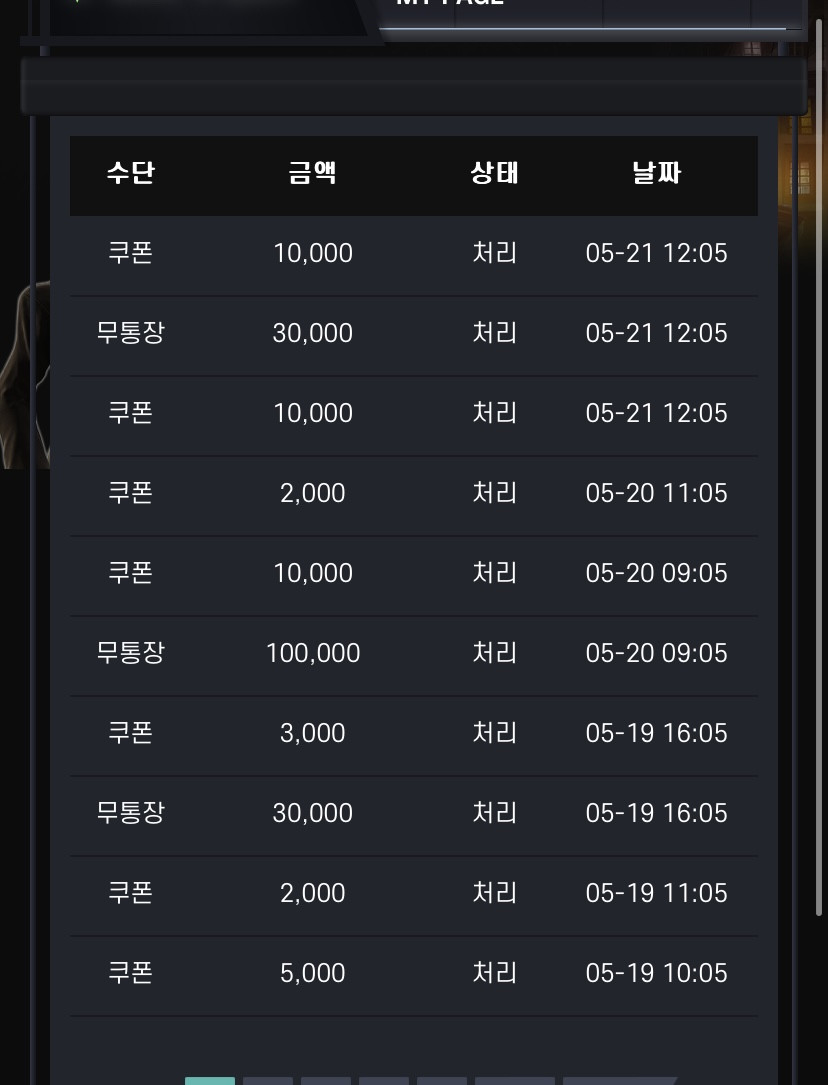The width and height of the screenshot is (828, 1085).
Task: Click the 금액 column header
Action: 313,172
